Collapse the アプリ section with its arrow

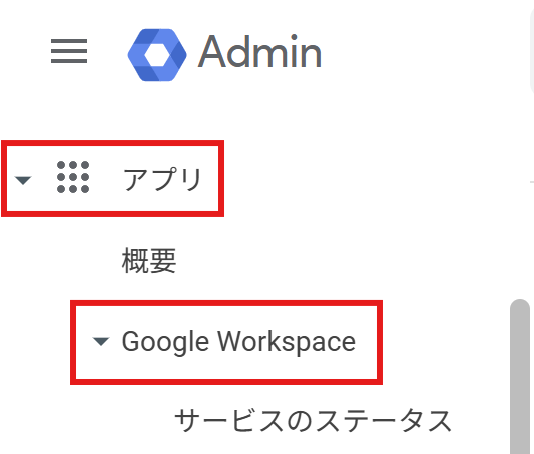[x=23, y=180]
